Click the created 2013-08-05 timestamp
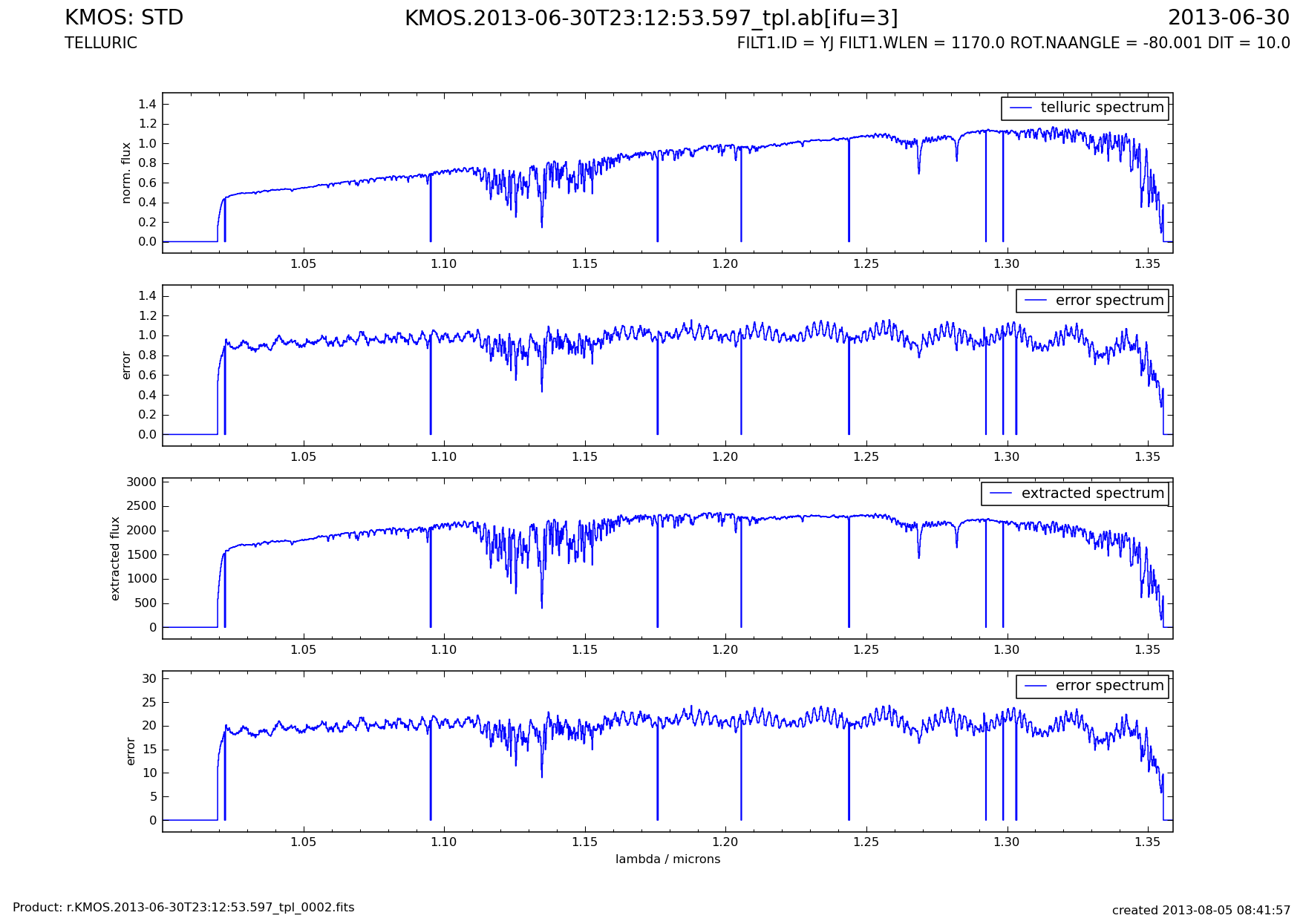 click(x=1201, y=910)
